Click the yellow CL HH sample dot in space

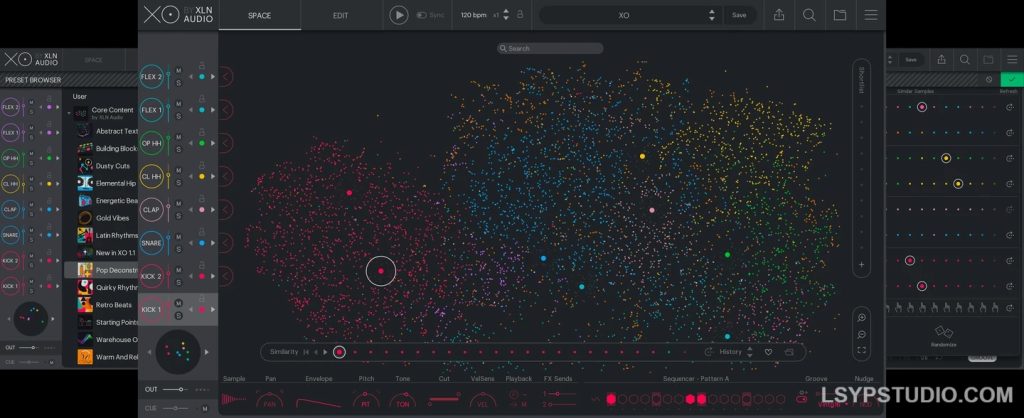642,156
